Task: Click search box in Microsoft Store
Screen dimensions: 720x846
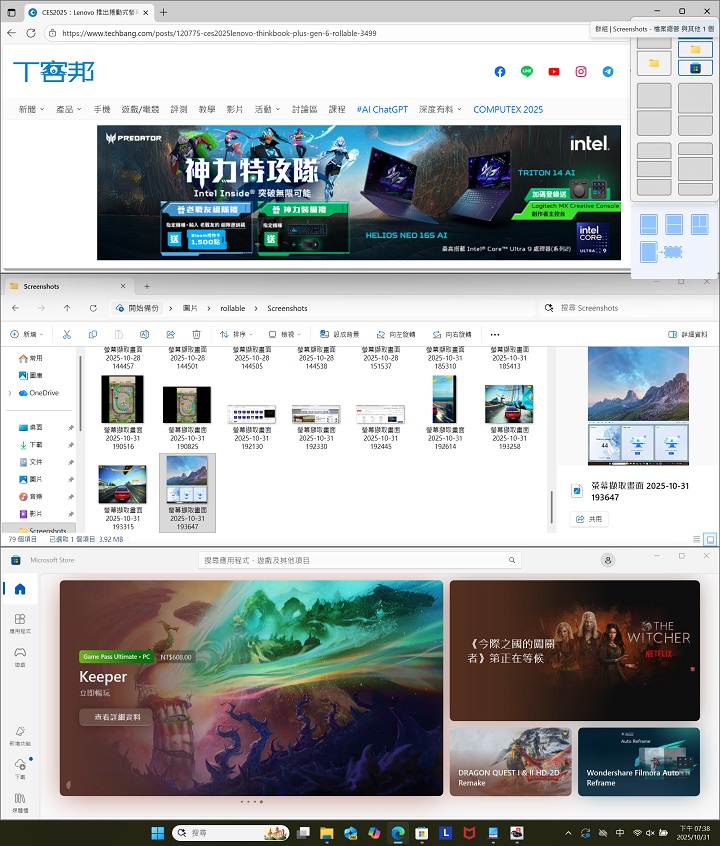Action: pyautogui.click(x=359, y=560)
